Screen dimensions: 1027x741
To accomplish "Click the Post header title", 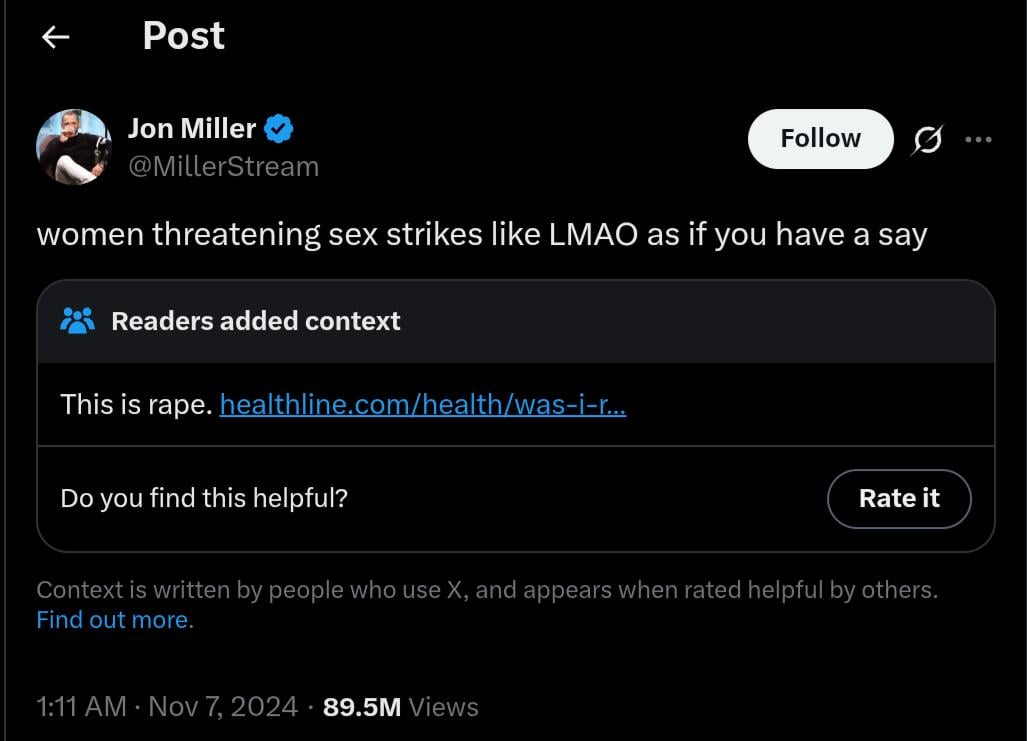I will coord(184,37).
